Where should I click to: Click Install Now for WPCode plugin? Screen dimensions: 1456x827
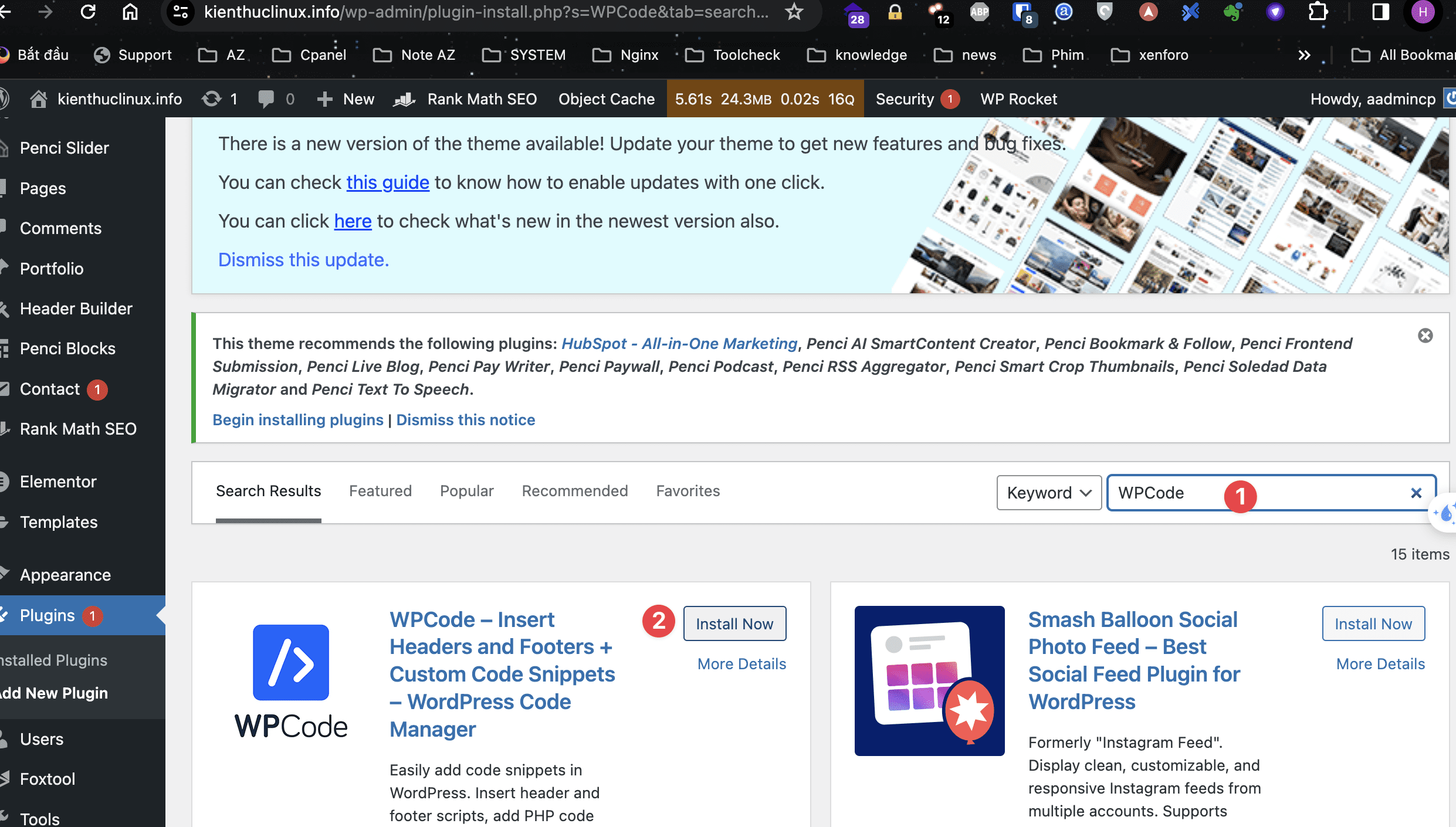click(x=734, y=624)
